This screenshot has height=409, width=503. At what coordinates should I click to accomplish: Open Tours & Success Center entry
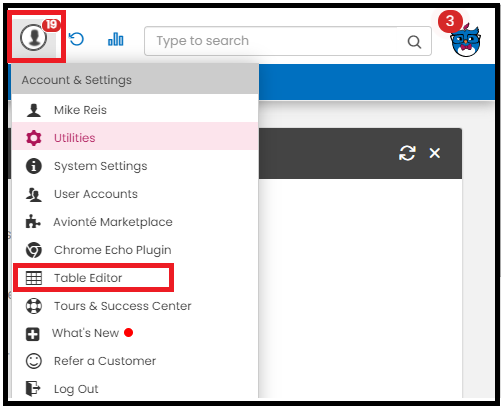135,306
